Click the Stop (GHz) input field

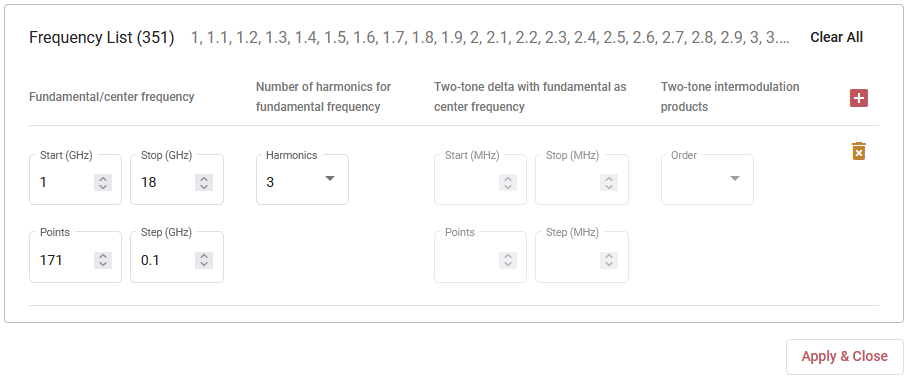[x=177, y=180]
